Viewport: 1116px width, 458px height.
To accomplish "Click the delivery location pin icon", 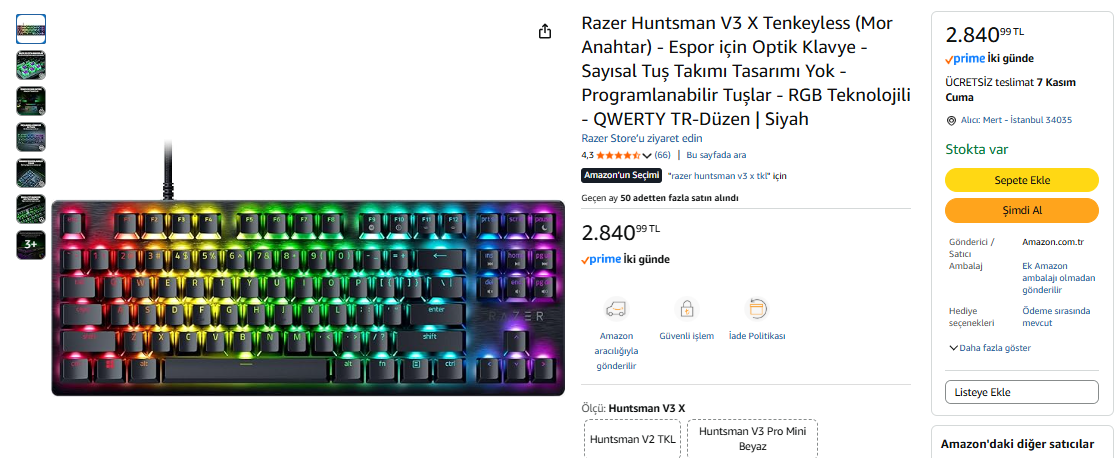I will pos(951,121).
